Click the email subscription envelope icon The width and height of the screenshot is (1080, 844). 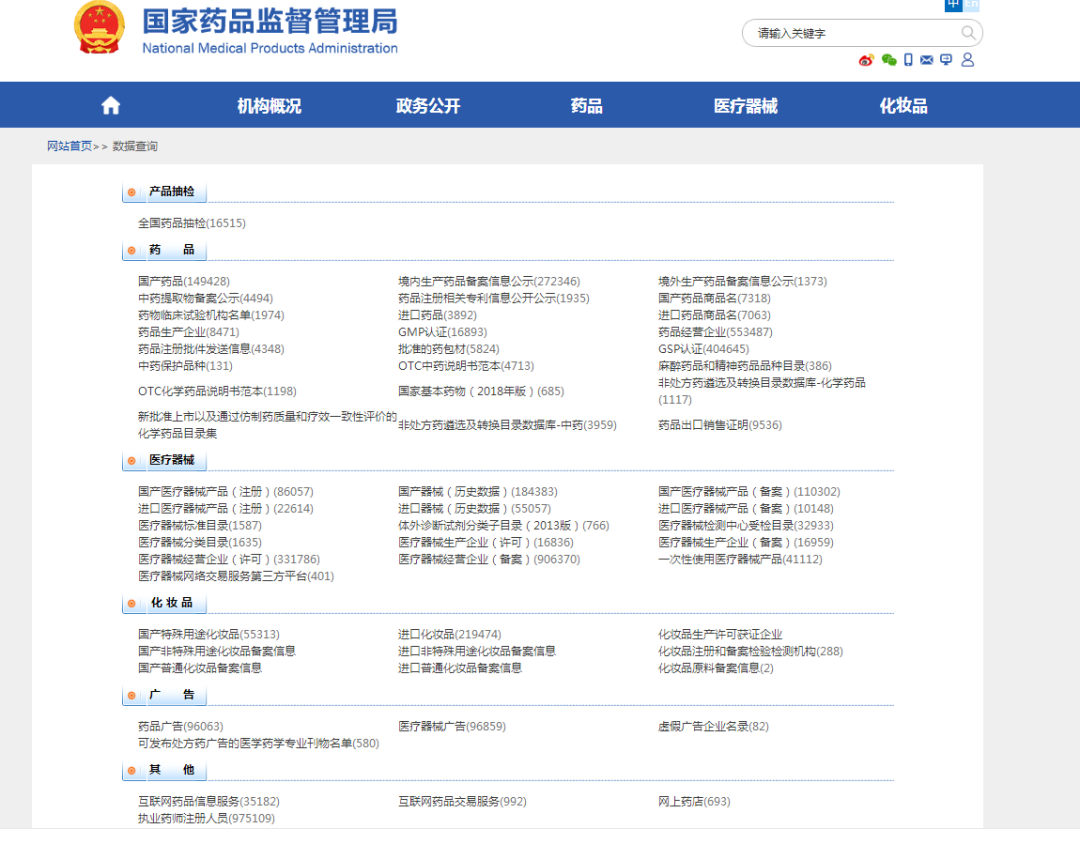coord(926,60)
